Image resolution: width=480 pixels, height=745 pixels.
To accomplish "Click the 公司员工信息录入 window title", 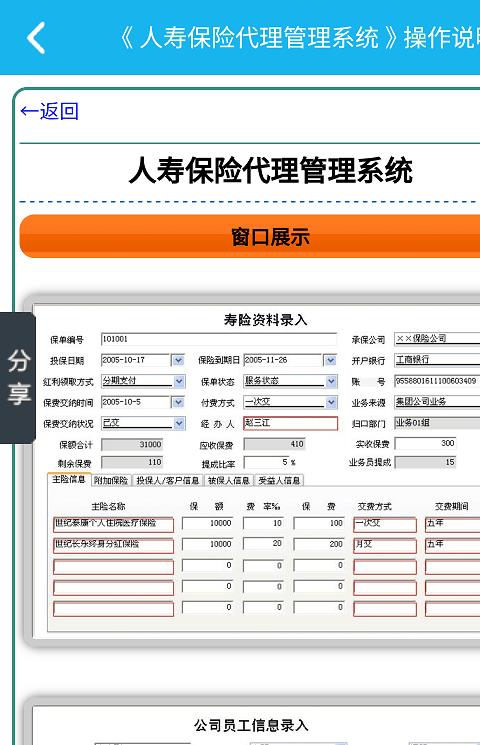I will (x=251, y=726).
